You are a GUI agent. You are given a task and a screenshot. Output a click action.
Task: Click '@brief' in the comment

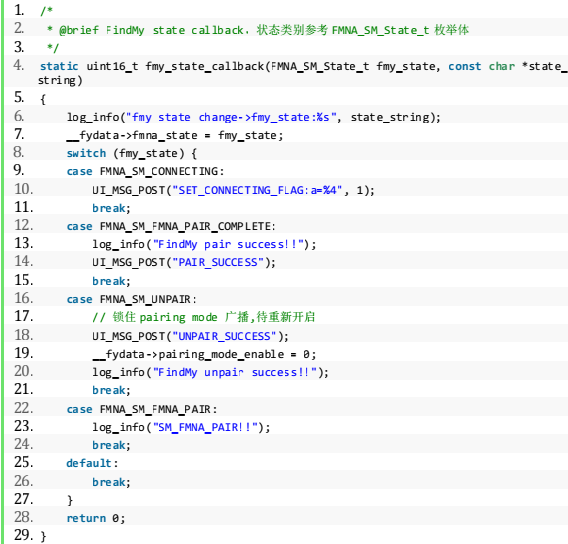coord(79,30)
